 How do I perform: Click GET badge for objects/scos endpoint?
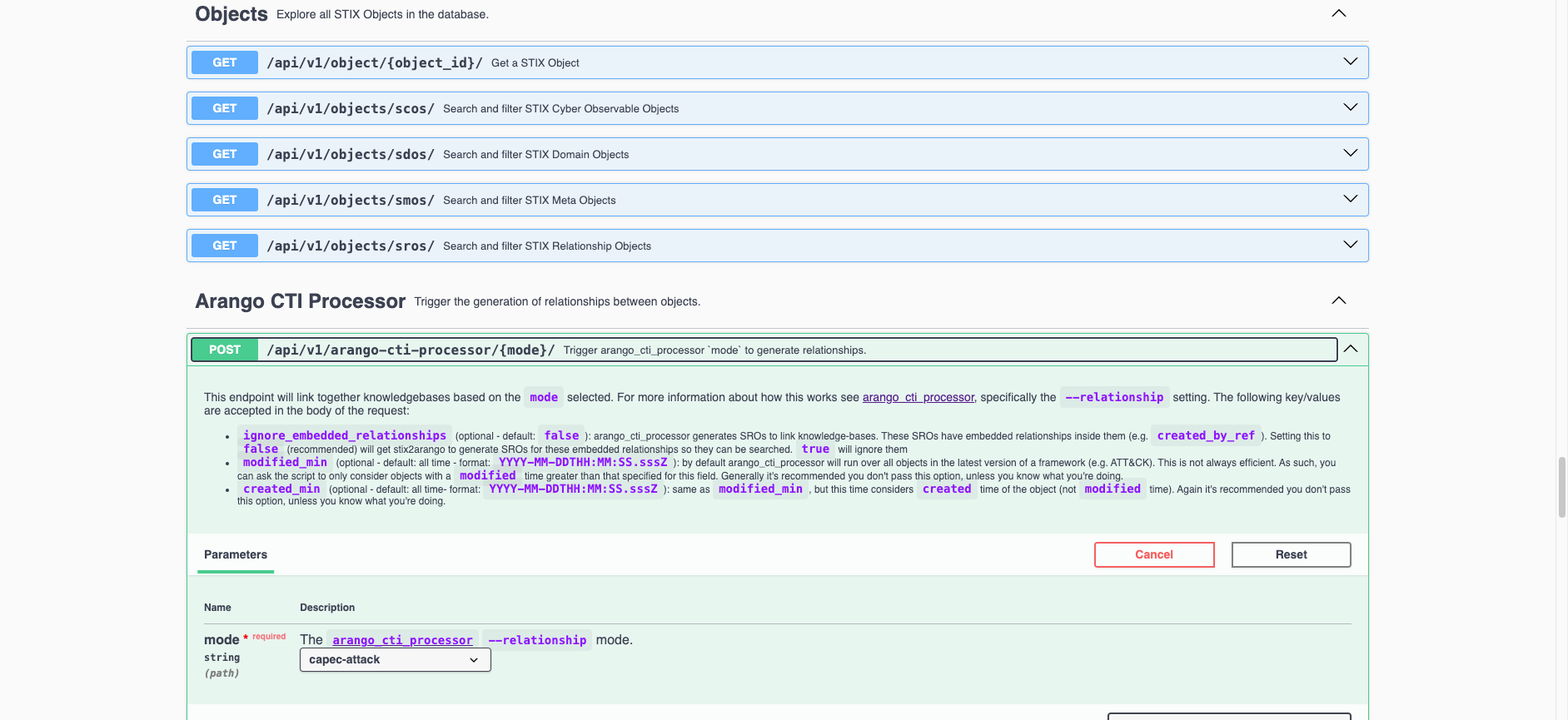click(x=225, y=108)
